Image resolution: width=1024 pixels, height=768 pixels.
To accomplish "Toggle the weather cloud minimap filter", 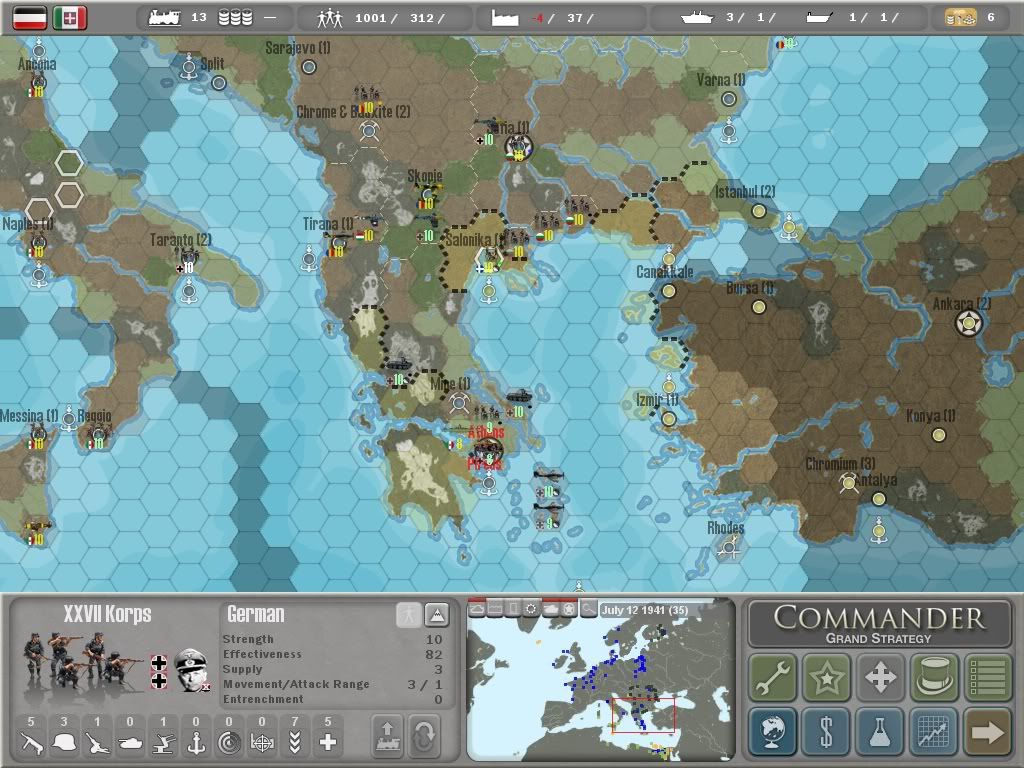I will 477,609.
